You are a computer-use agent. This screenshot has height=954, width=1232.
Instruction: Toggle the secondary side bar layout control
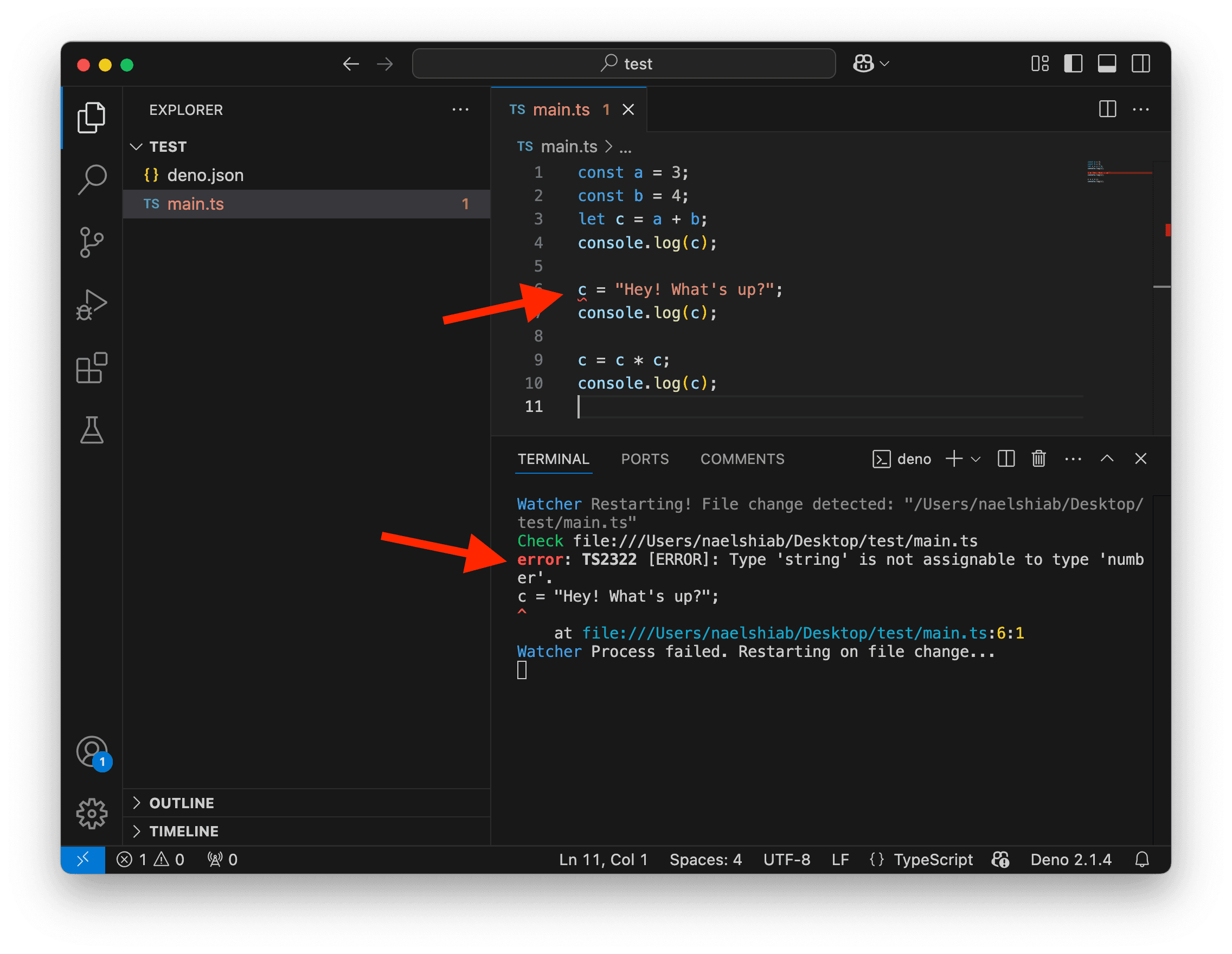[x=1140, y=63]
